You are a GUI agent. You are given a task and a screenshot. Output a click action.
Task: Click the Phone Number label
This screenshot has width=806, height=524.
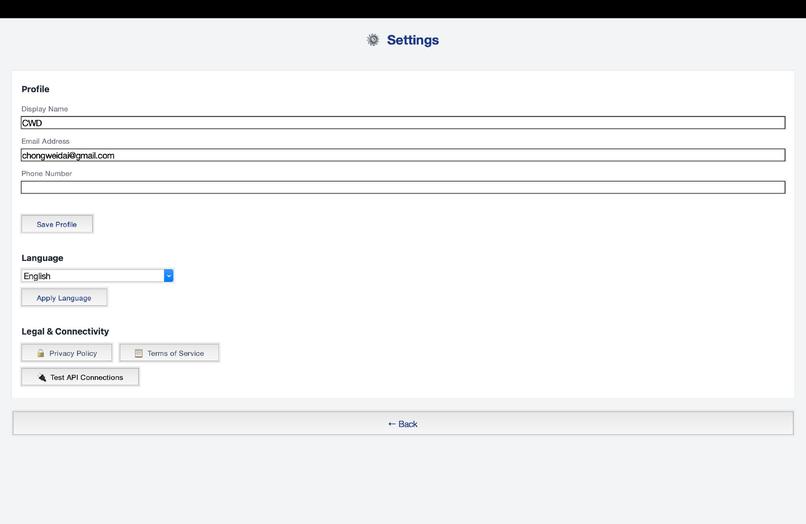47,173
